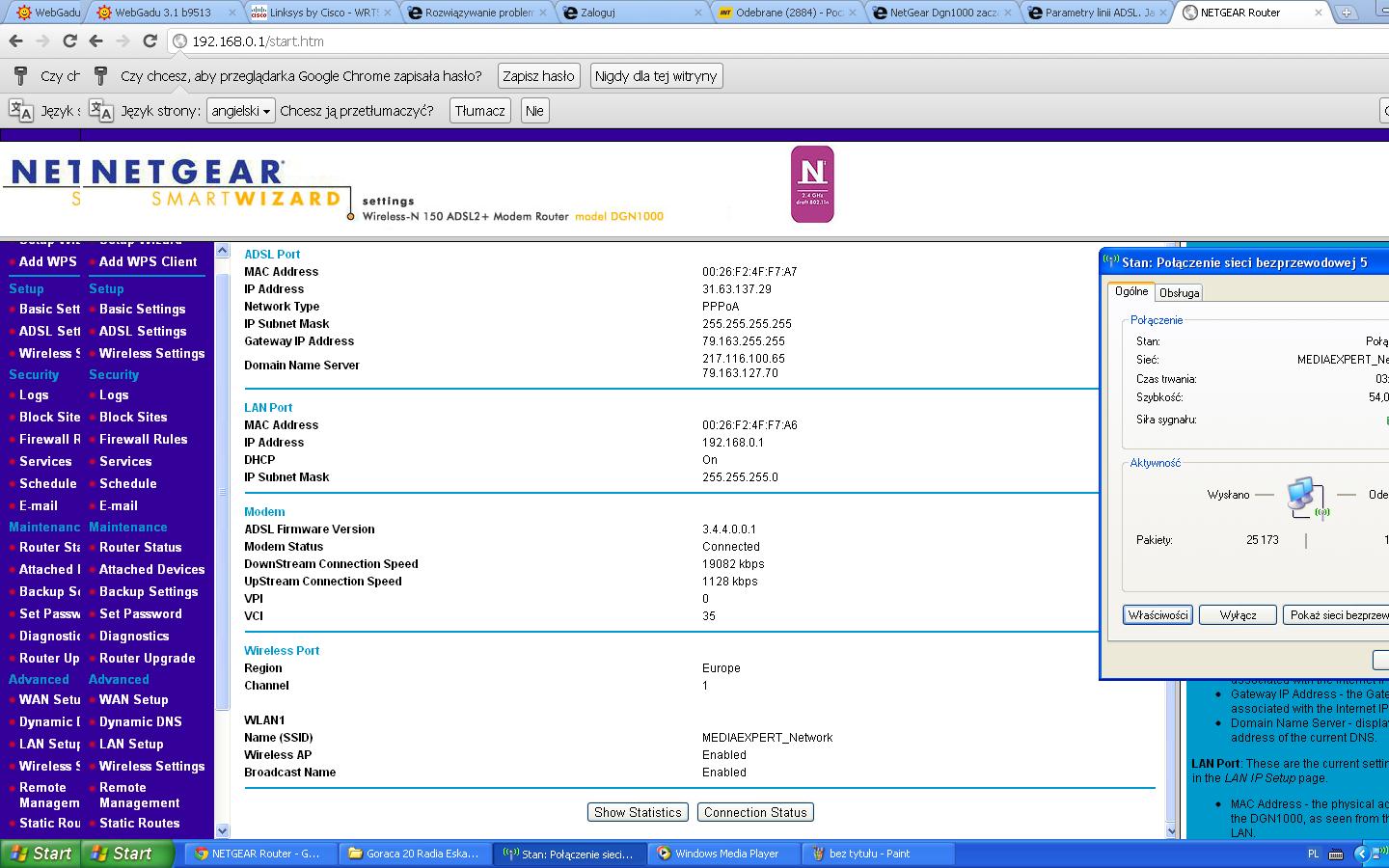Click the Show Statistics button

click(x=638, y=812)
